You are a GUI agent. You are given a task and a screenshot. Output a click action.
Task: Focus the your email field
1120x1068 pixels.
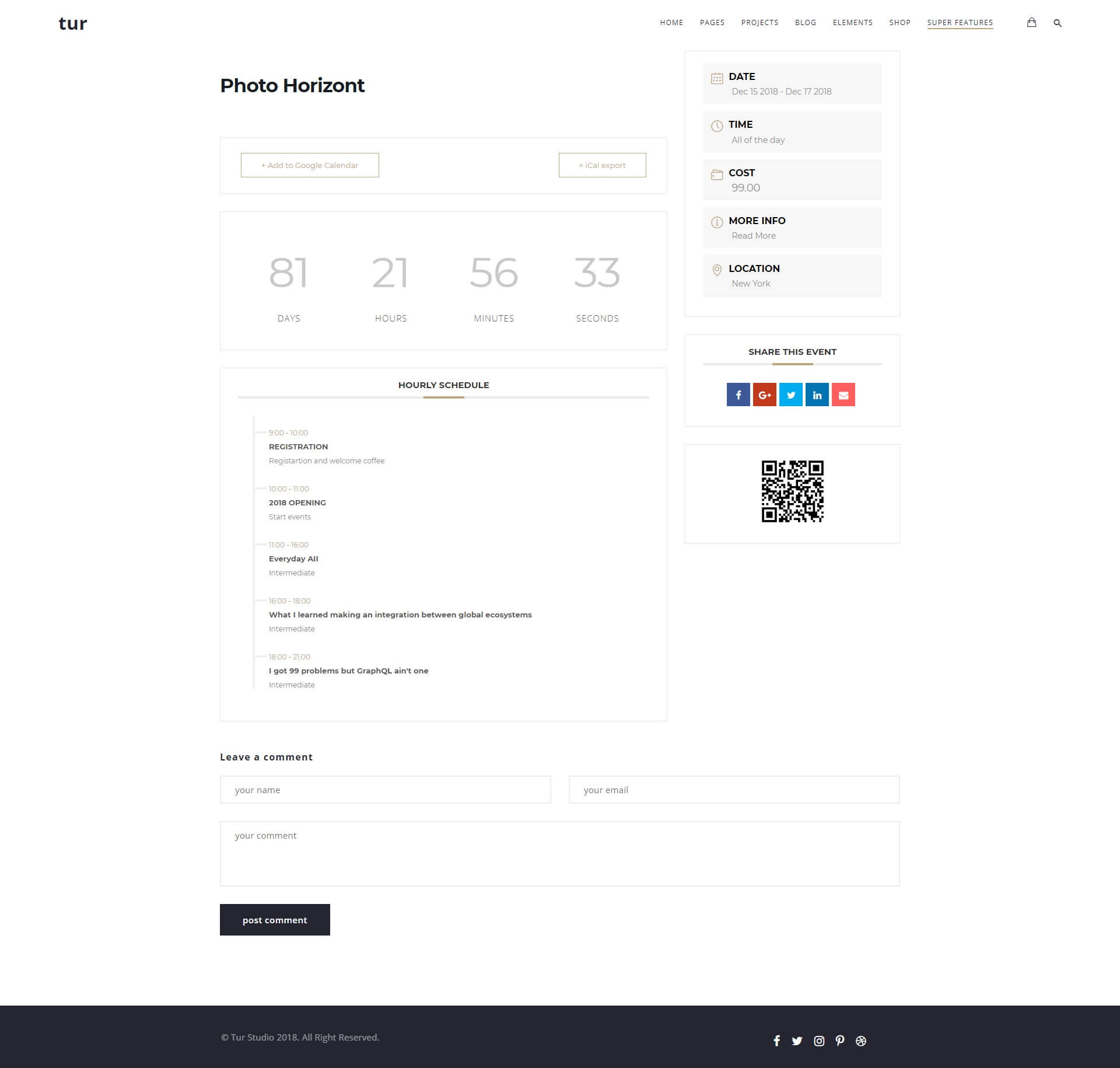pos(734,790)
